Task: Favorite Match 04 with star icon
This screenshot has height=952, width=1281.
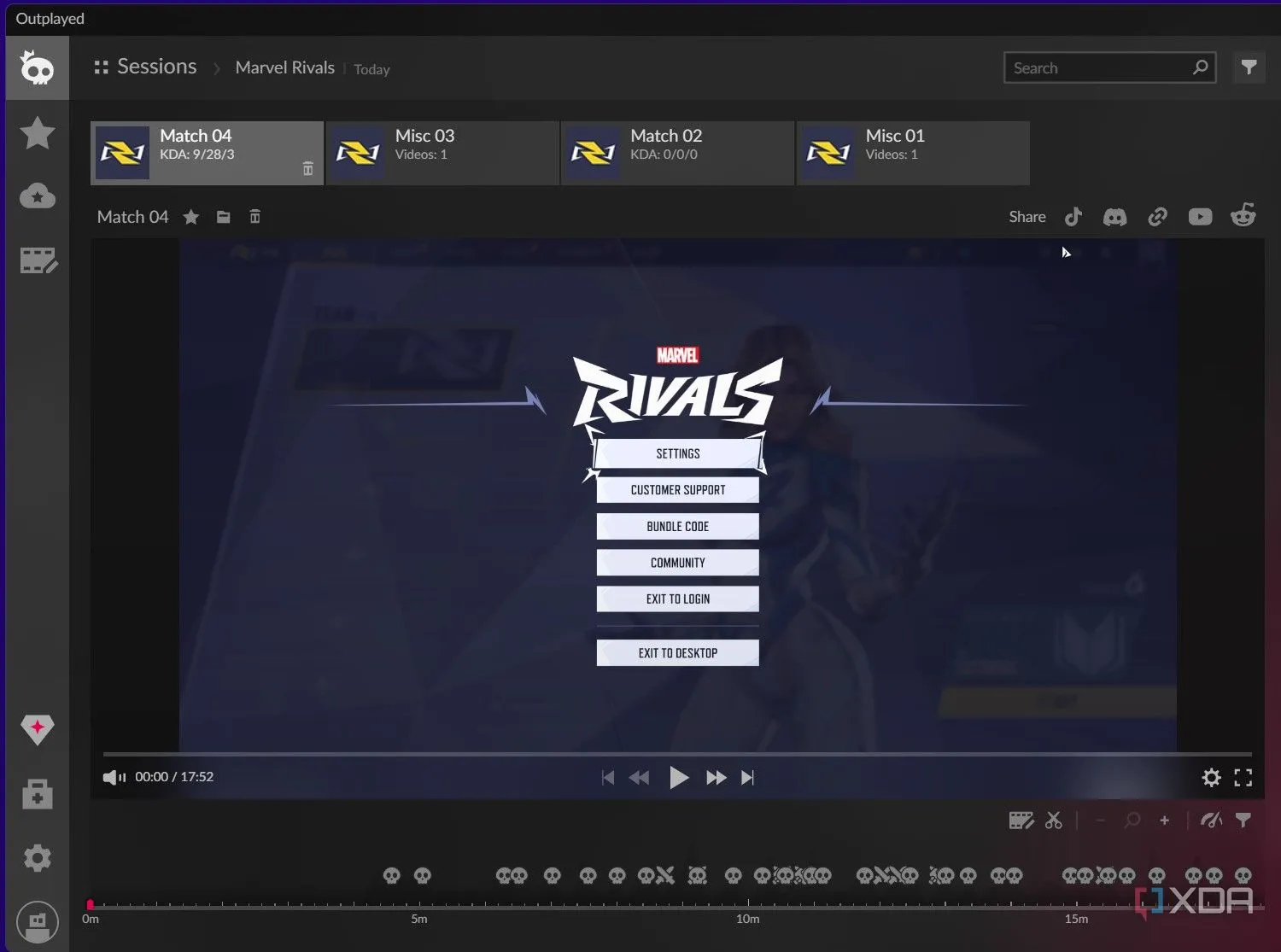Action: point(191,217)
